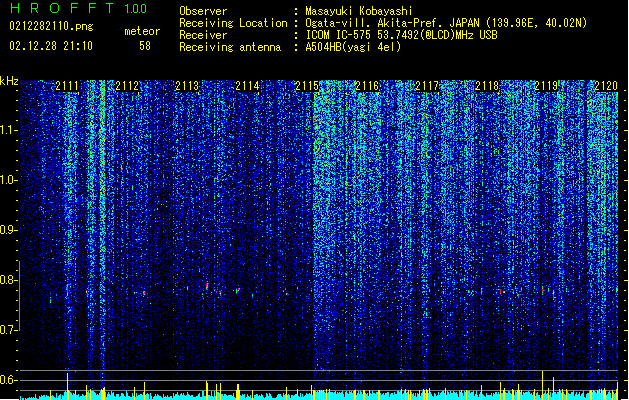The height and width of the screenshot is (400, 629).
Task: Click the 2112 time marker
Action: pyautogui.click(x=127, y=86)
